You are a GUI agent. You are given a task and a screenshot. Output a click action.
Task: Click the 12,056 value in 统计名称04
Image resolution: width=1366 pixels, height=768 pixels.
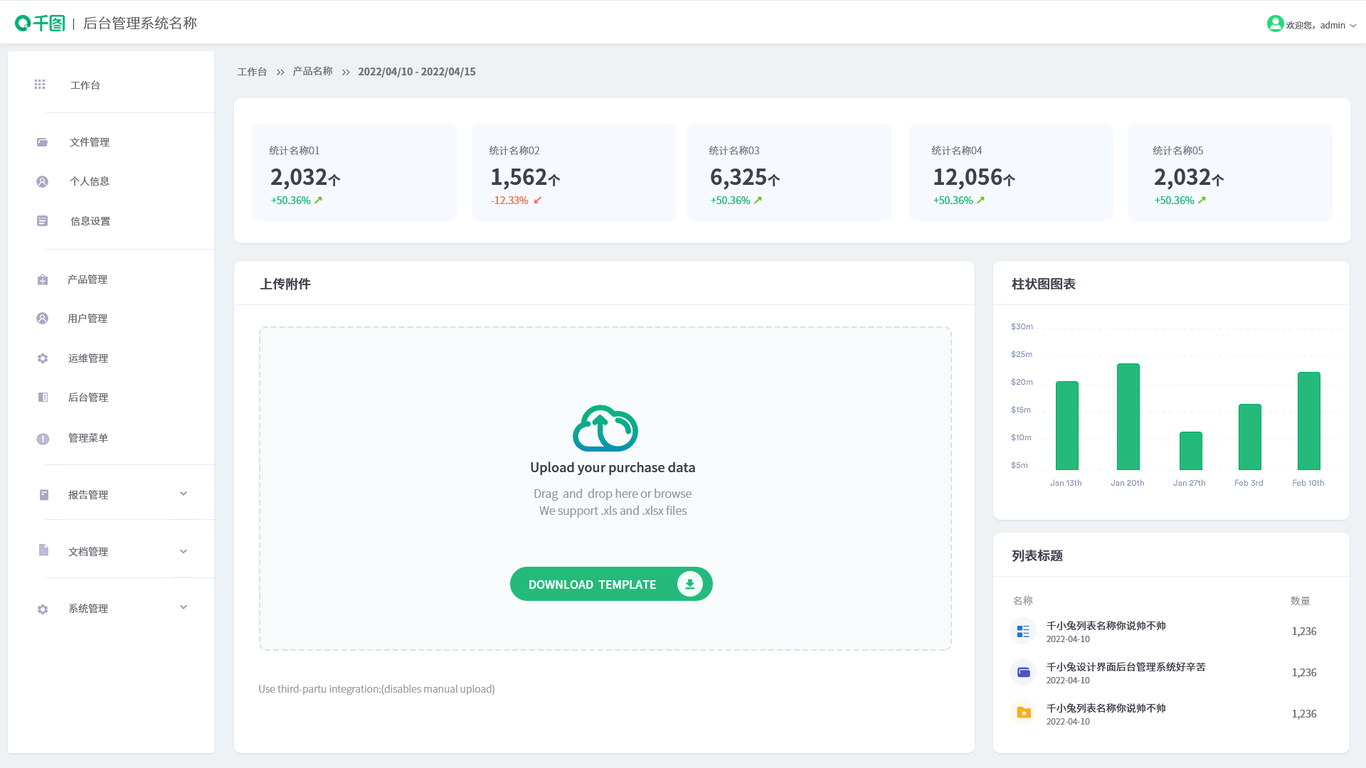point(967,177)
